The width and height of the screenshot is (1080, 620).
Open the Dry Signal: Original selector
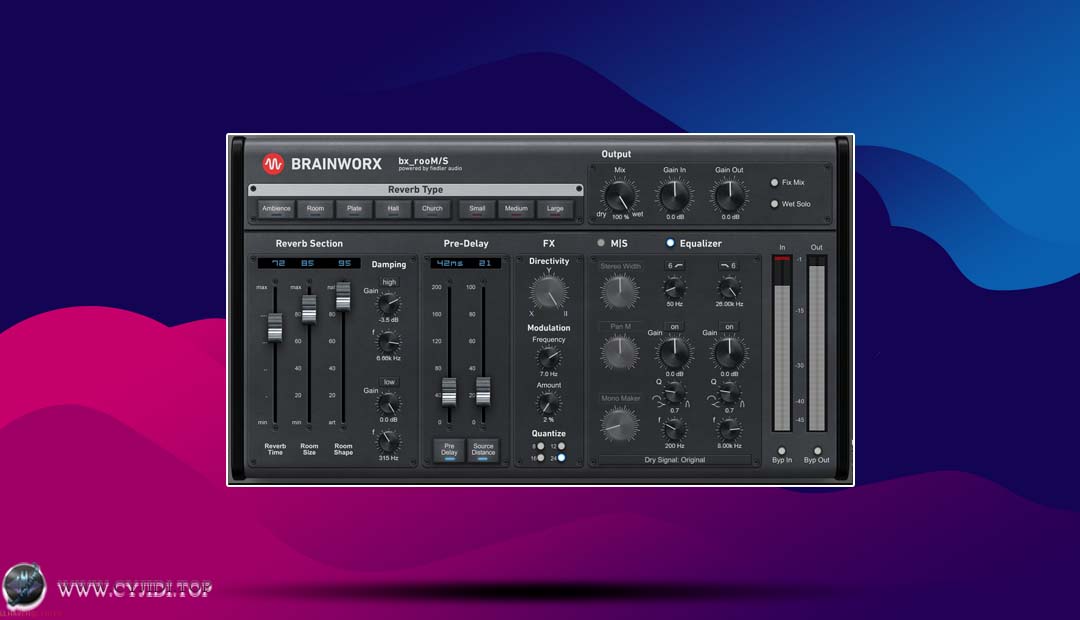coord(674,459)
